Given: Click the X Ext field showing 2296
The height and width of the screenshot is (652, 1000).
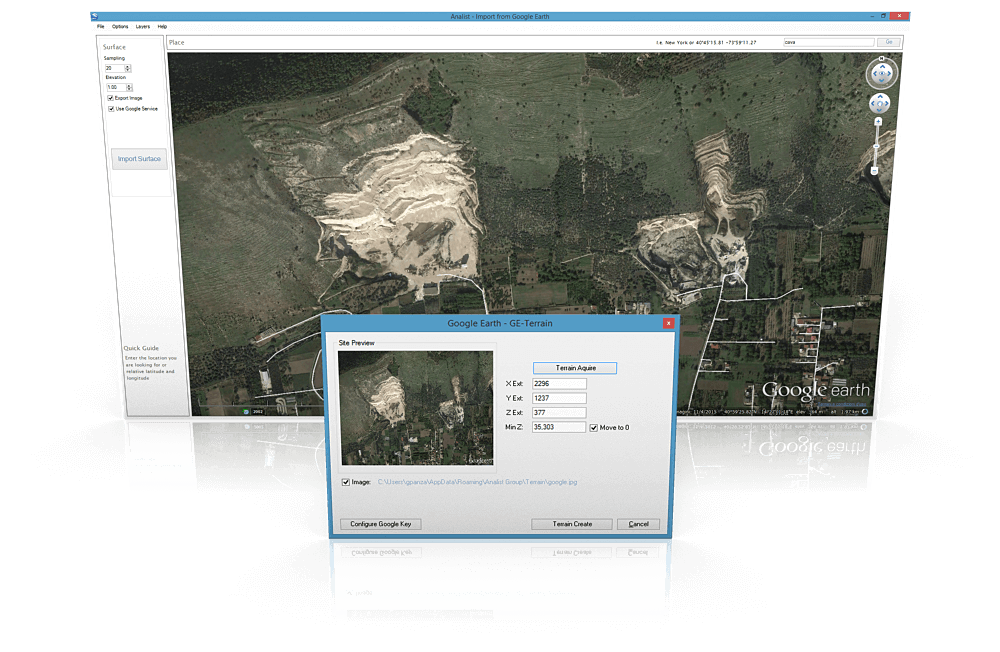Looking at the screenshot, I should (559, 384).
